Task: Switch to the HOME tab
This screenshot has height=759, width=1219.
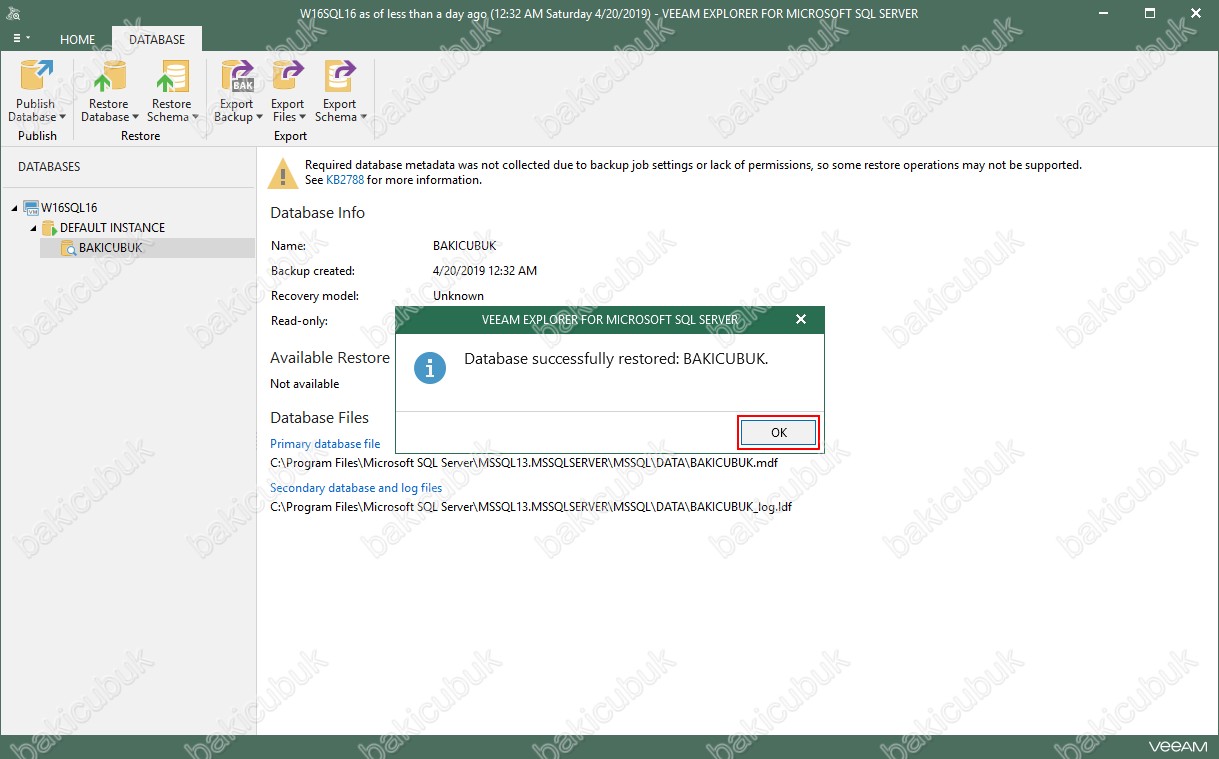Action: 78,40
